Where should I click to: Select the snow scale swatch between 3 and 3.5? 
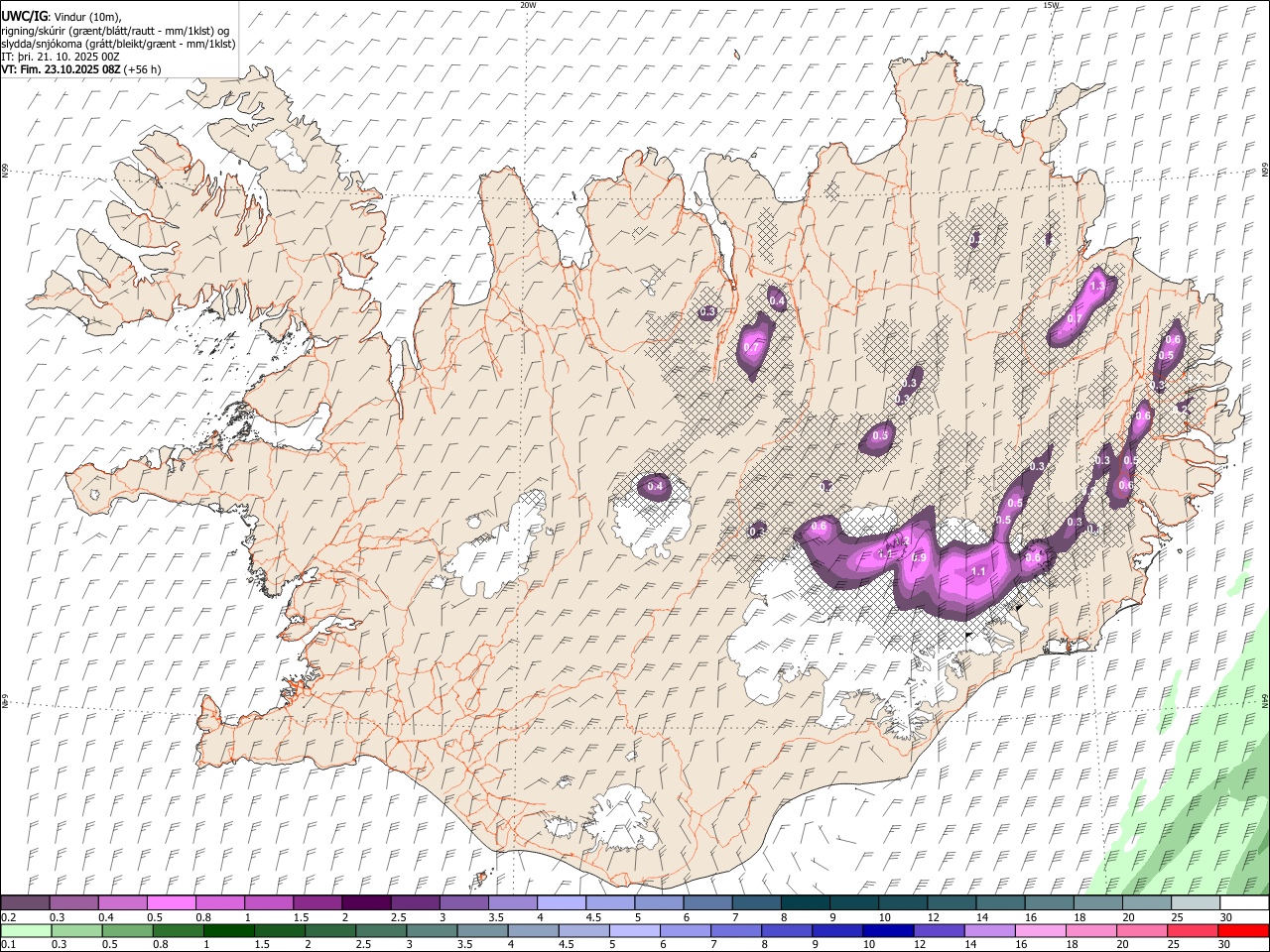click(464, 903)
